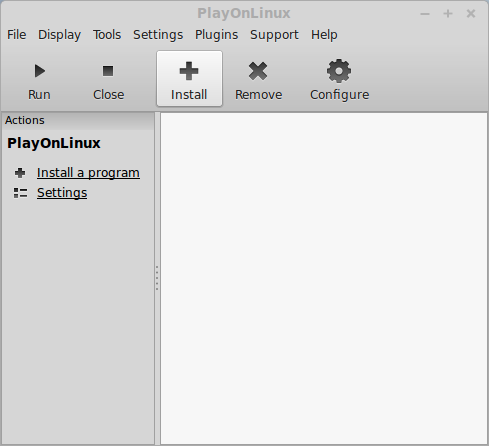Open the Display menu
The width and height of the screenshot is (489, 446).
[59, 35]
